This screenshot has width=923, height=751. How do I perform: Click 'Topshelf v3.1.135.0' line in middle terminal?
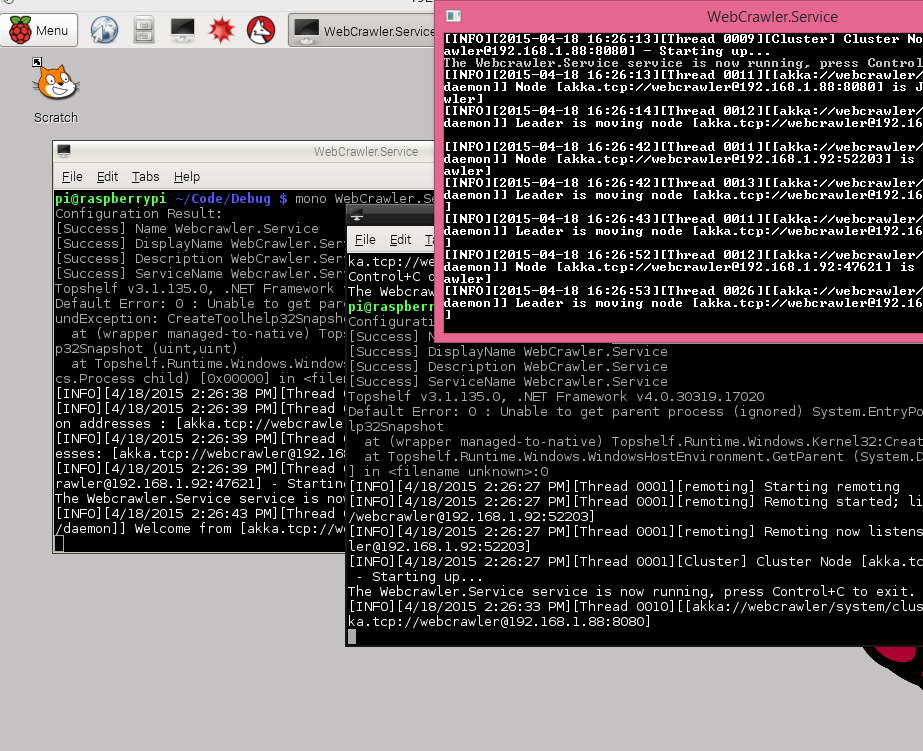[x=556, y=397]
